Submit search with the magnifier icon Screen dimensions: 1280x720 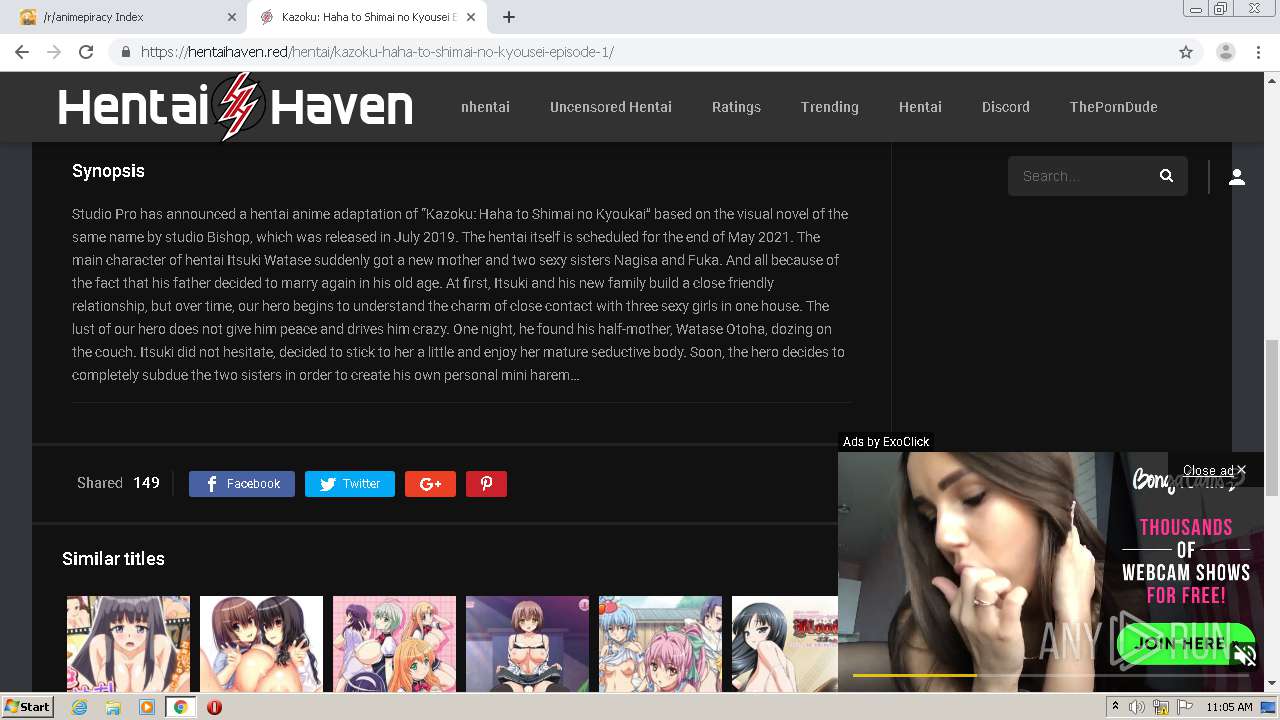pos(1166,176)
